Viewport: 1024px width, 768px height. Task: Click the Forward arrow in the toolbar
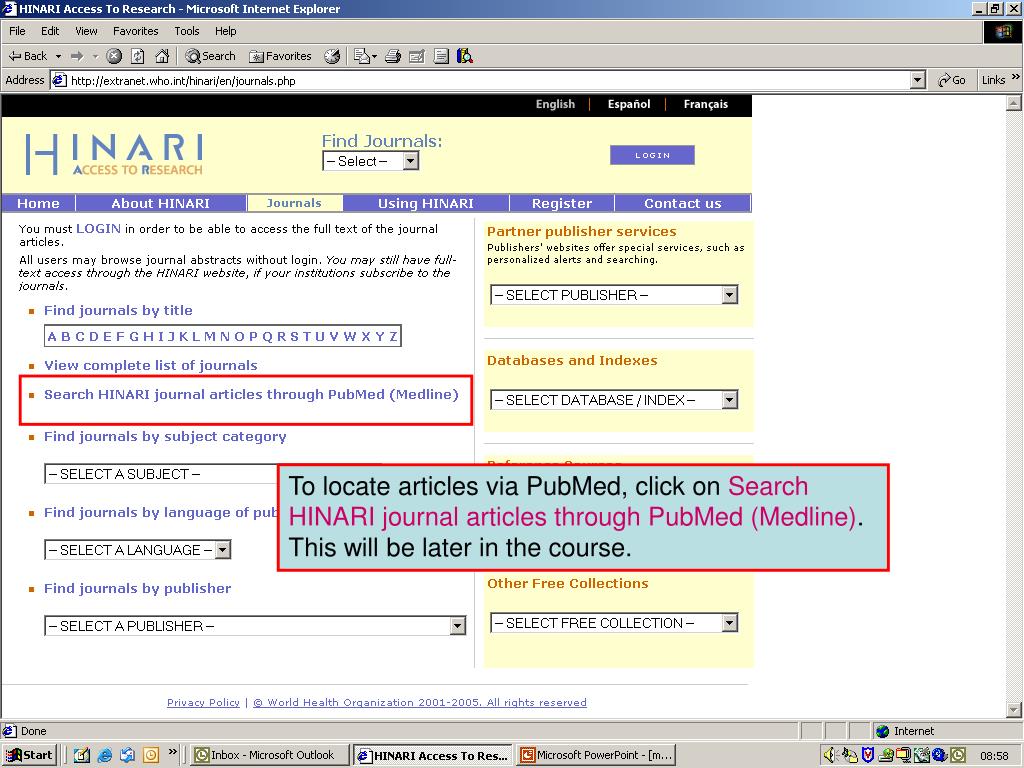pyautogui.click(x=77, y=56)
